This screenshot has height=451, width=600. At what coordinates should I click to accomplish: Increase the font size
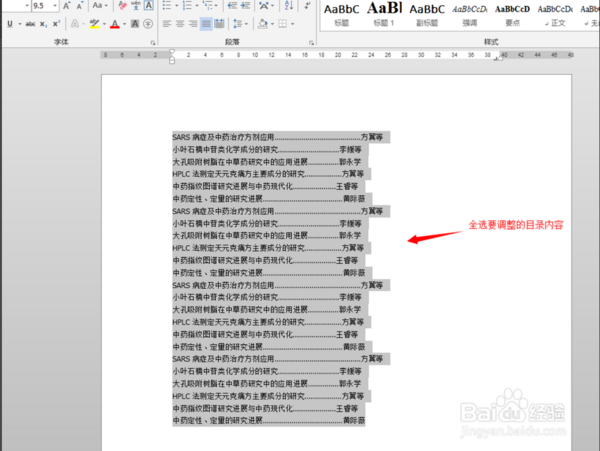point(67,5)
